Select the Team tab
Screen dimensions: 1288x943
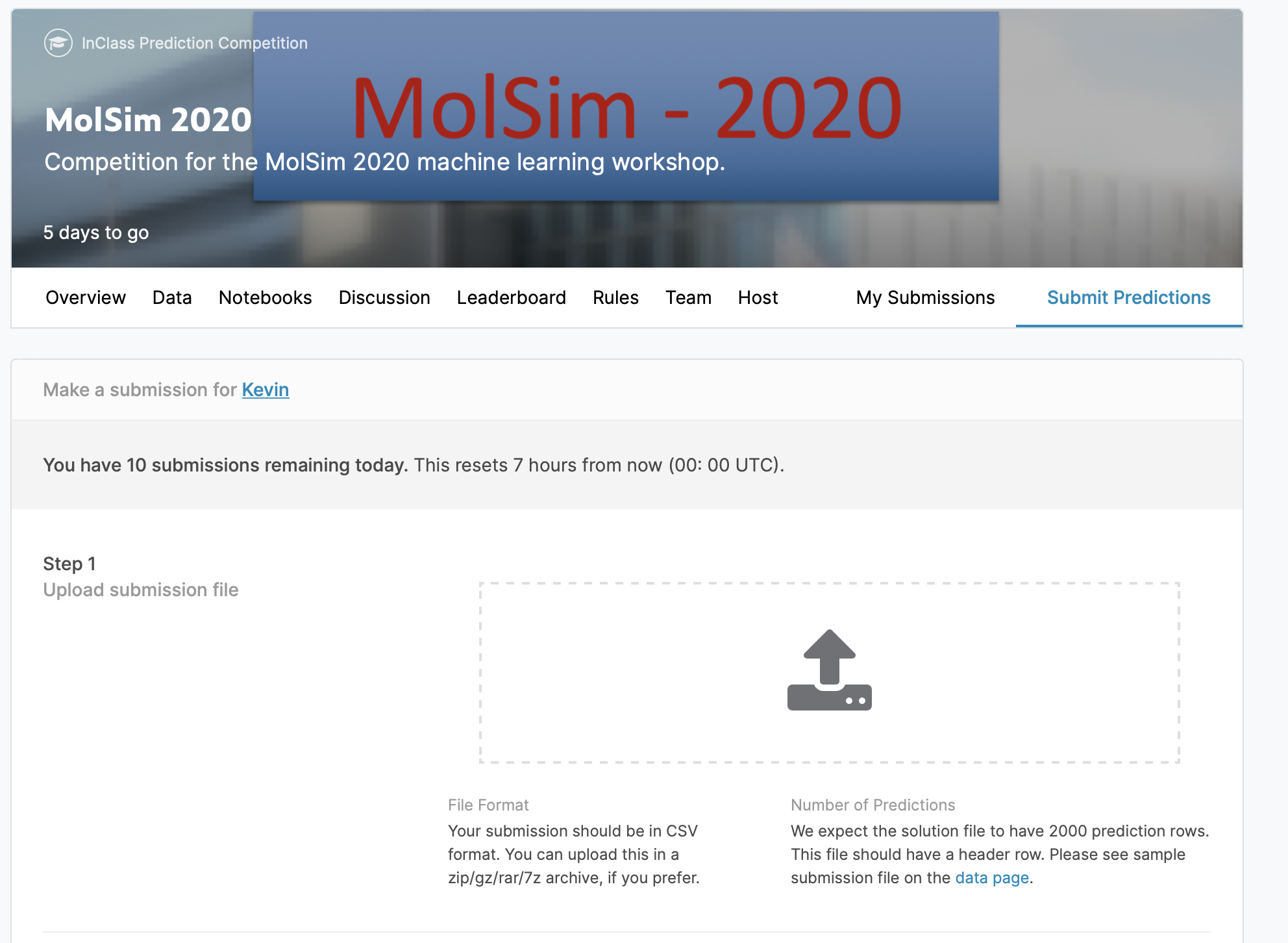point(688,297)
